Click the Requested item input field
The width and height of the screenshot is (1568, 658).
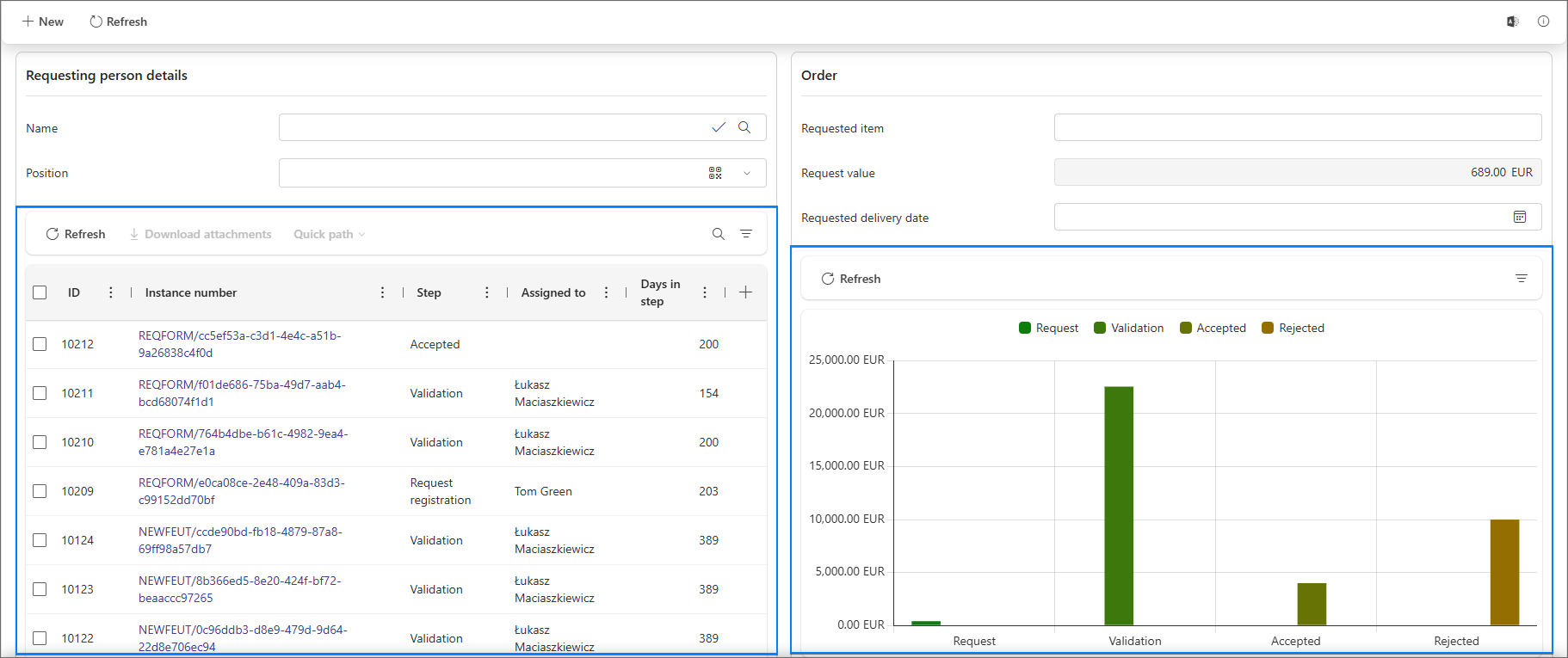(1298, 127)
